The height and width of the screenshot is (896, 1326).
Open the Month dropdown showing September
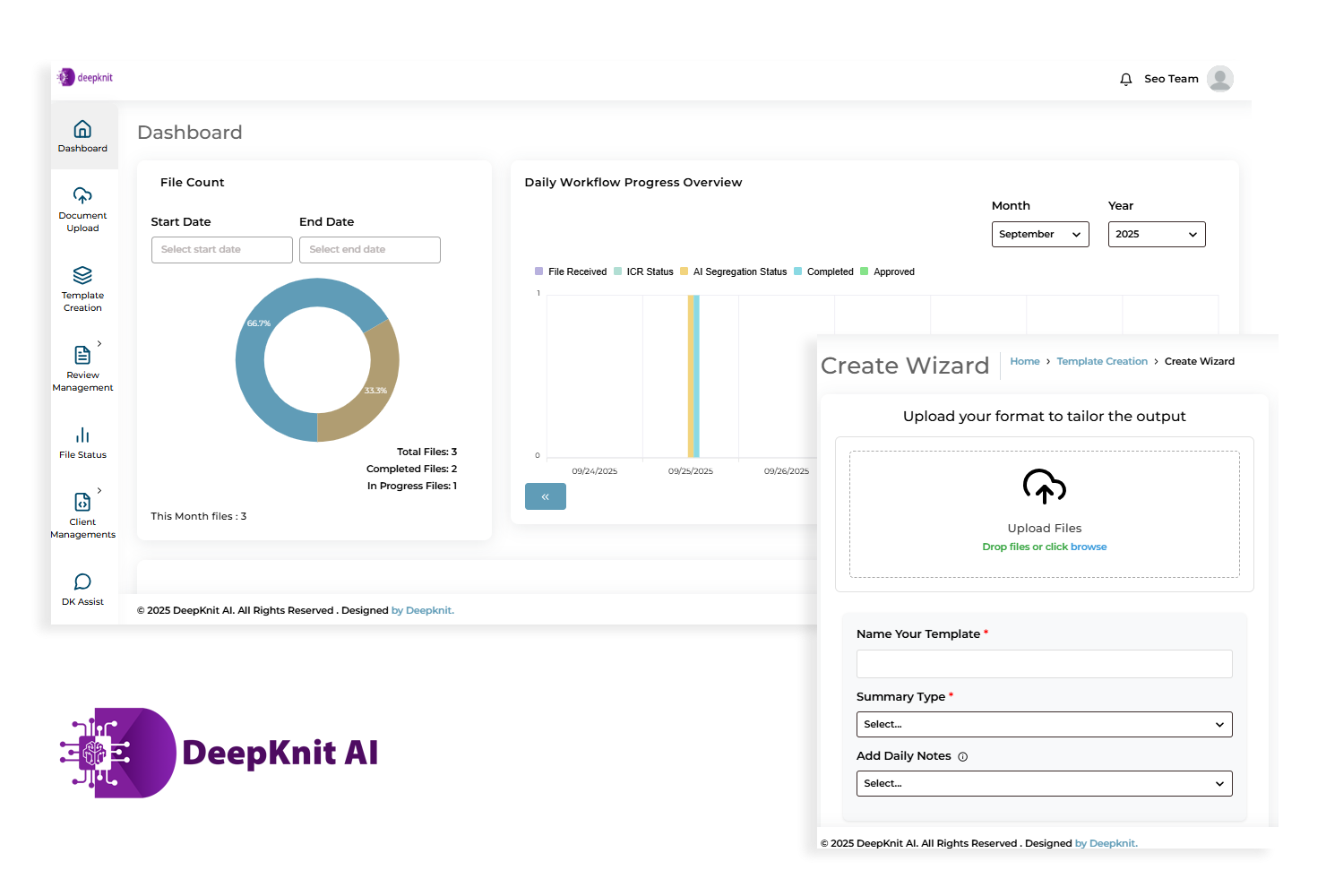(1039, 235)
